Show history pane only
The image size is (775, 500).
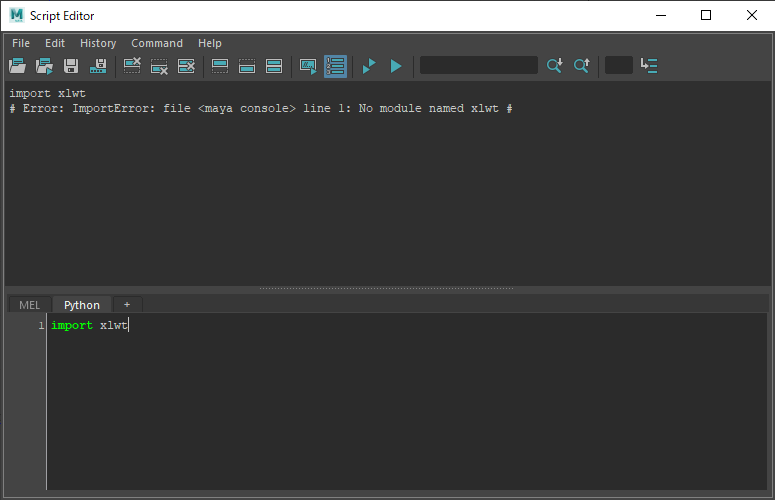click(220, 66)
